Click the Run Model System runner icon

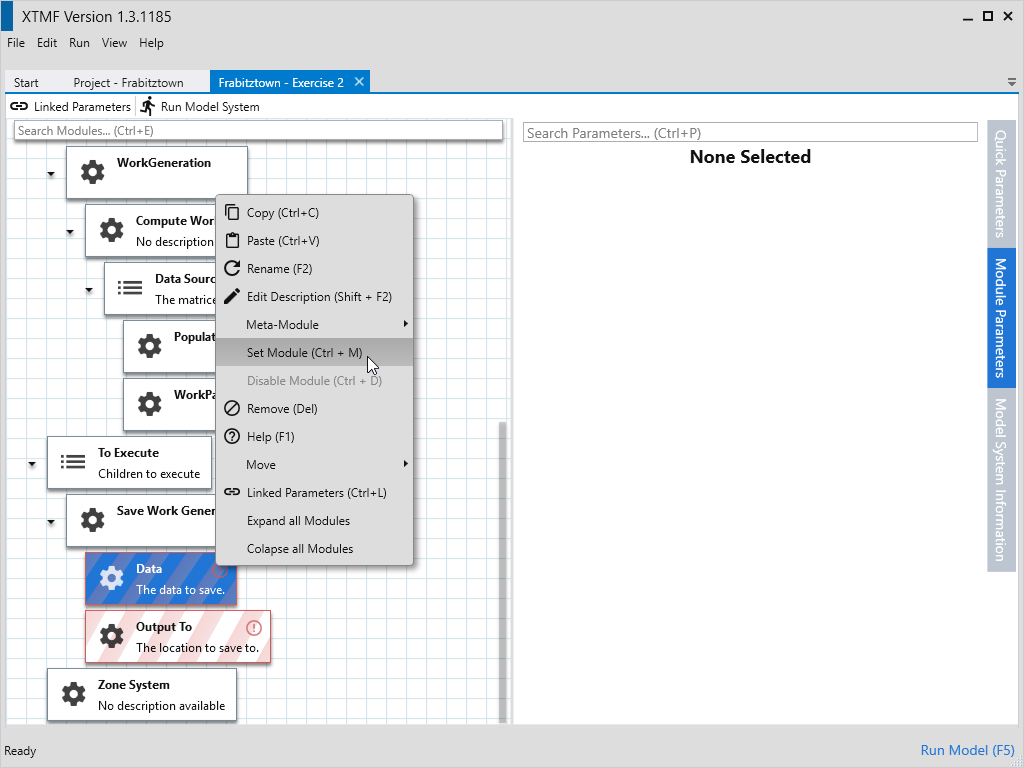pyautogui.click(x=148, y=106)
